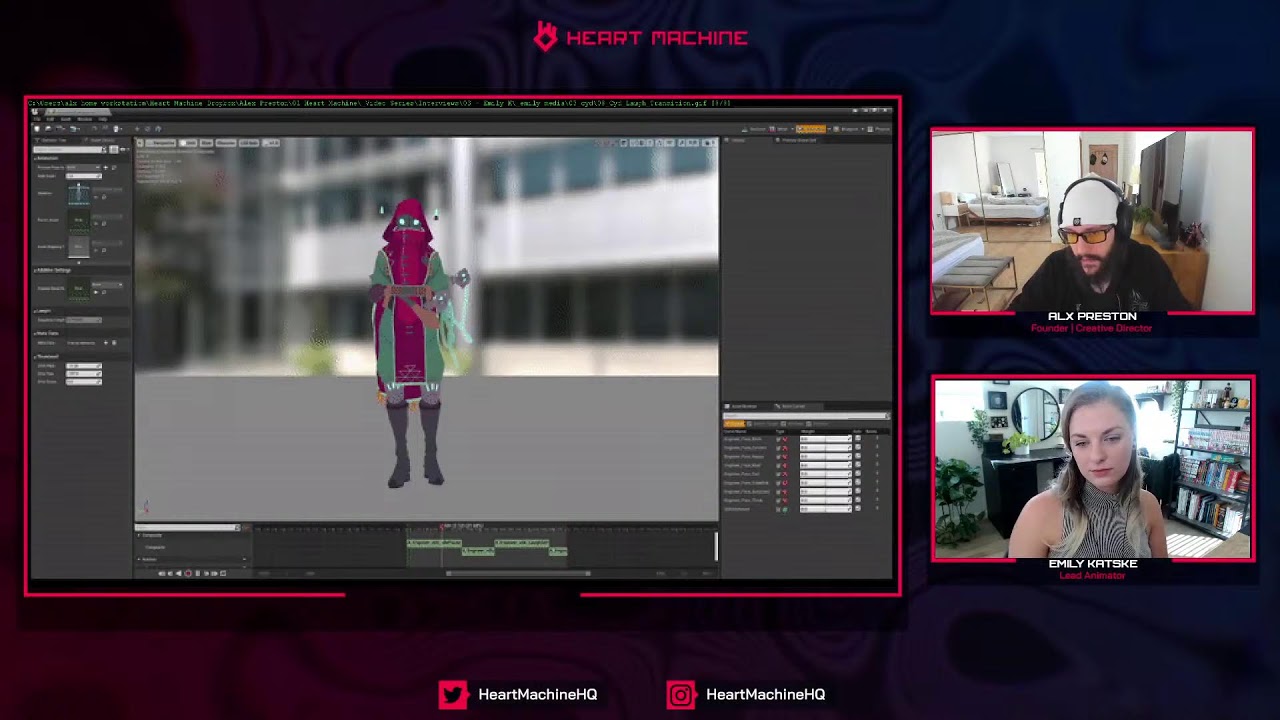The image size is (1280, 720).
Task: Open the Blueprint editing mode
Action: (847, 129)
